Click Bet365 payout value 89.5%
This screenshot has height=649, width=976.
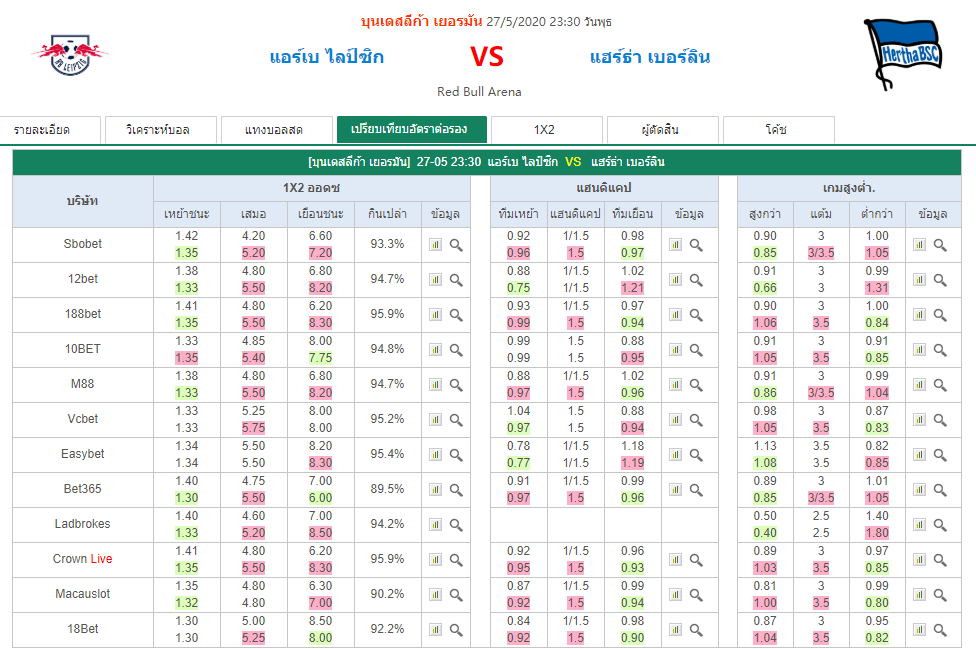point(387,489)
